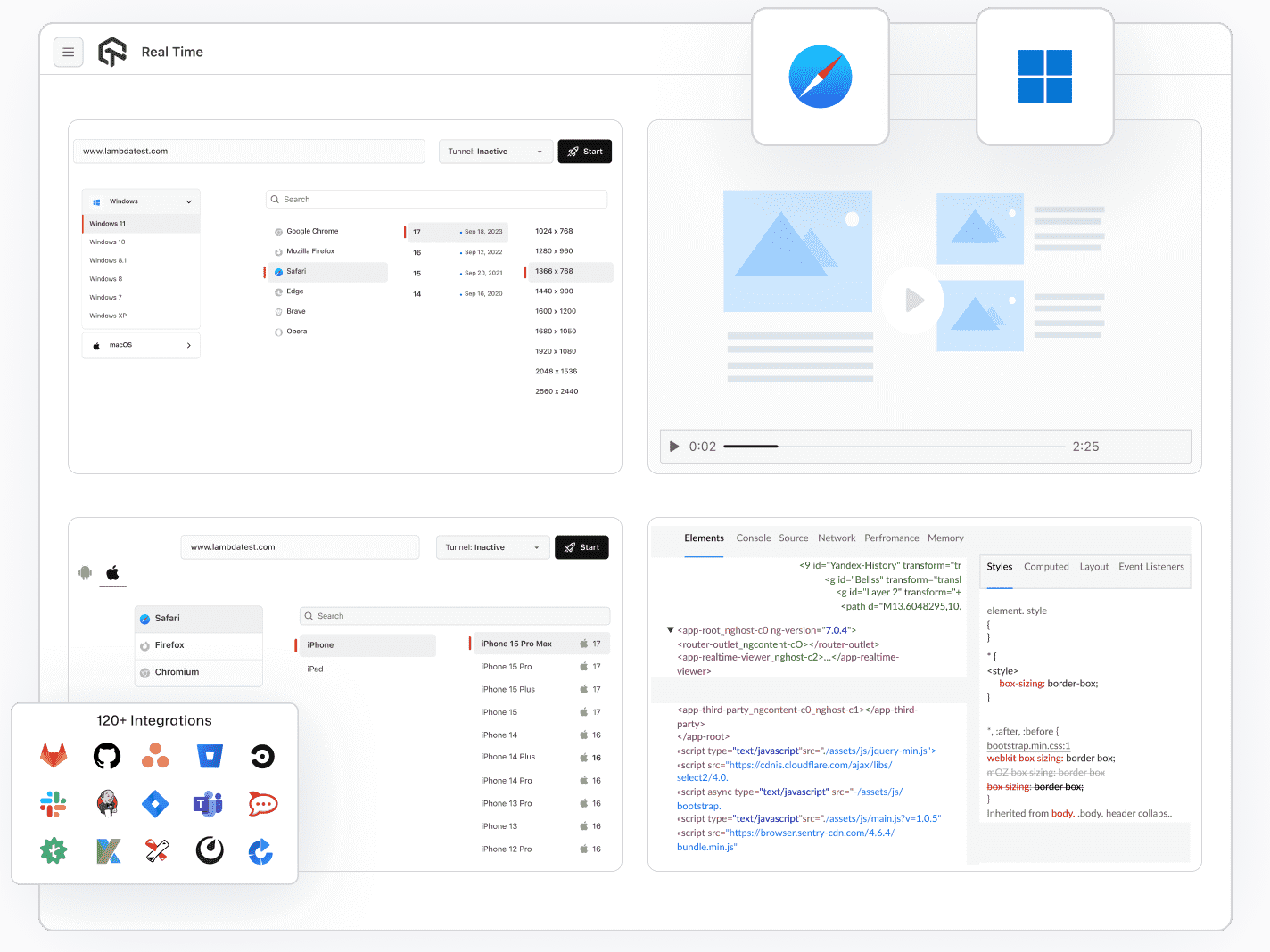Select the Layout sub-tab

pyautogui.click(x=1094, y=567)
